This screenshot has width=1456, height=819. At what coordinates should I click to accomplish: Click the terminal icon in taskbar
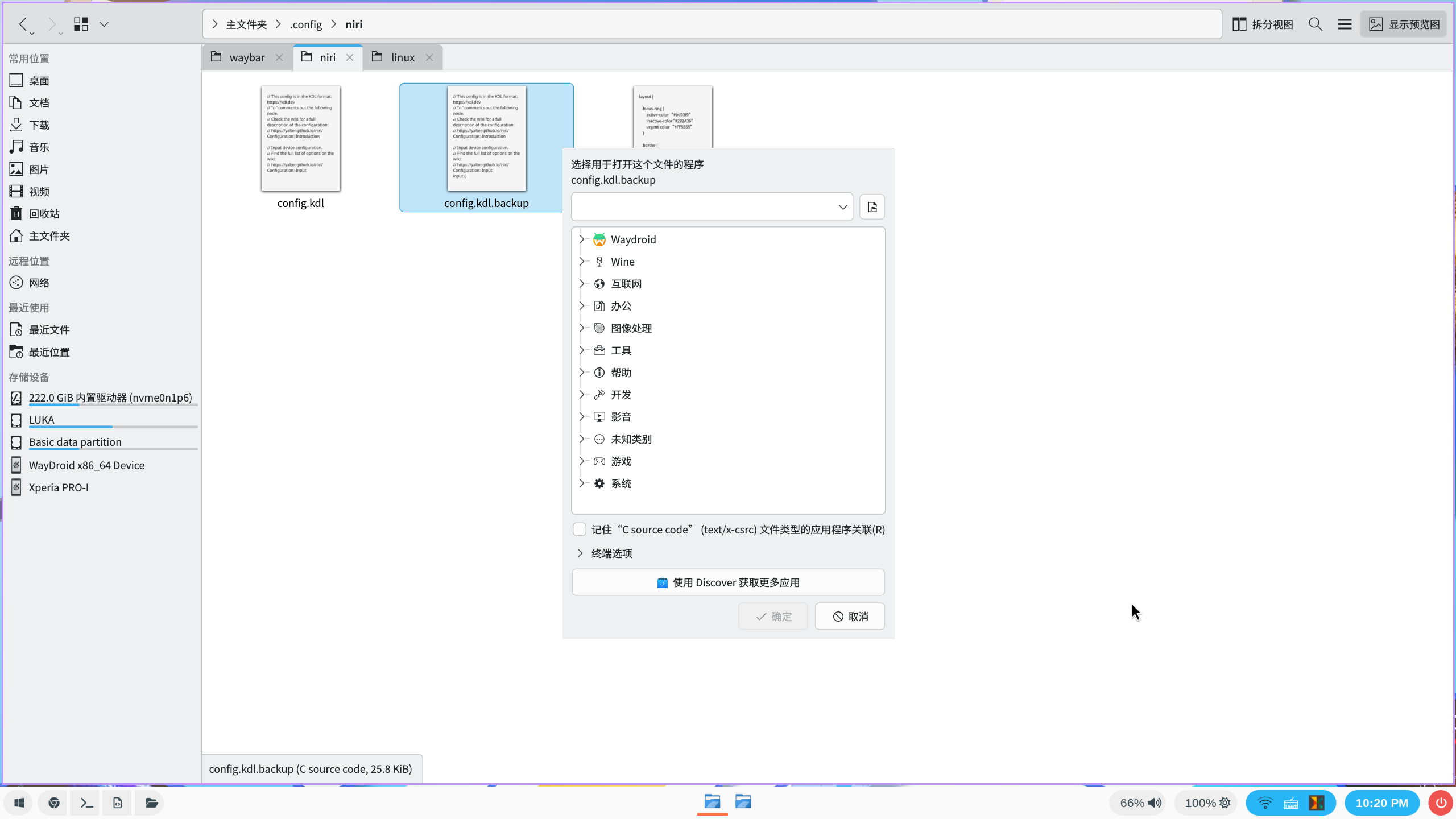click(x=86, y=803)
